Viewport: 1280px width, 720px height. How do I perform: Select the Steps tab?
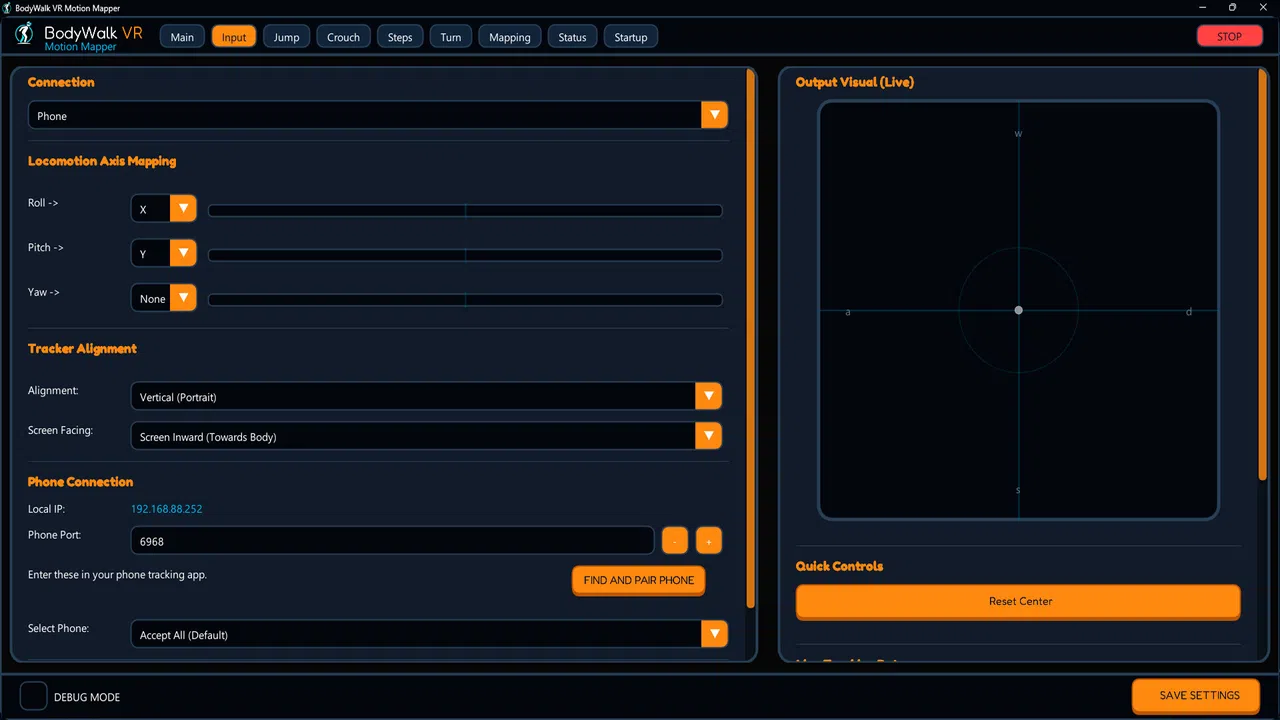pos(400,37)
